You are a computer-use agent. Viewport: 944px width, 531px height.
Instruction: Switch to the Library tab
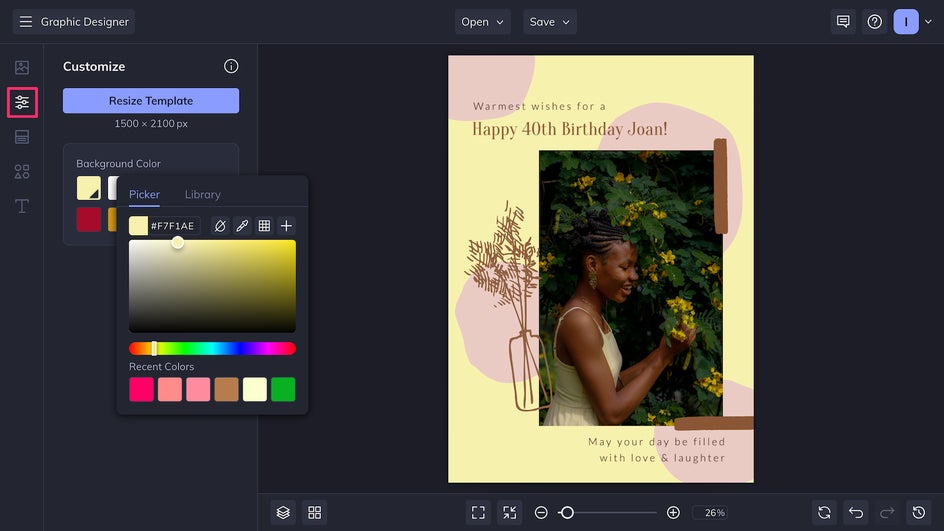pyautogui.click(x=202, y=194)
